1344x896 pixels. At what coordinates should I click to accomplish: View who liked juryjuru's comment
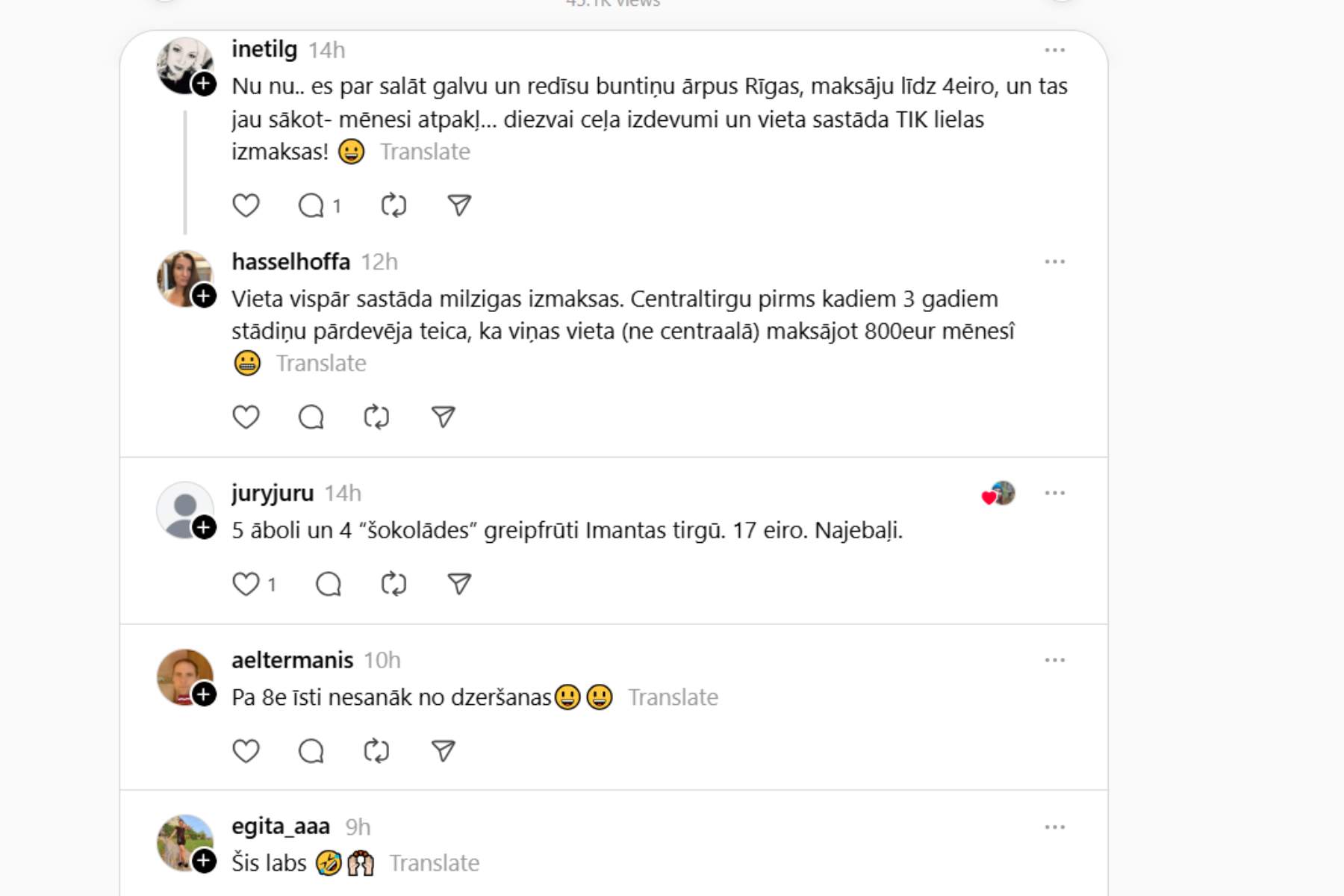click(998, 494)
